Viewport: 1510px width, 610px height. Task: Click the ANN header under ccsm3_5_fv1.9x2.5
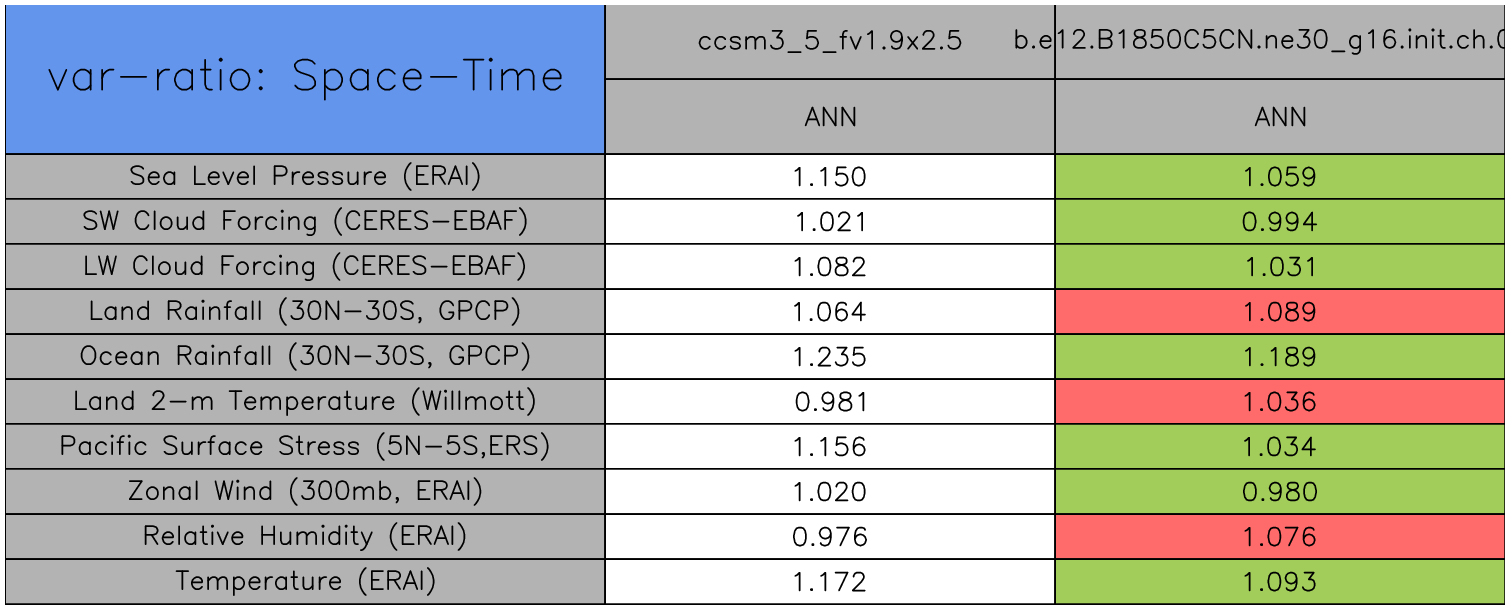pos(830,117)
